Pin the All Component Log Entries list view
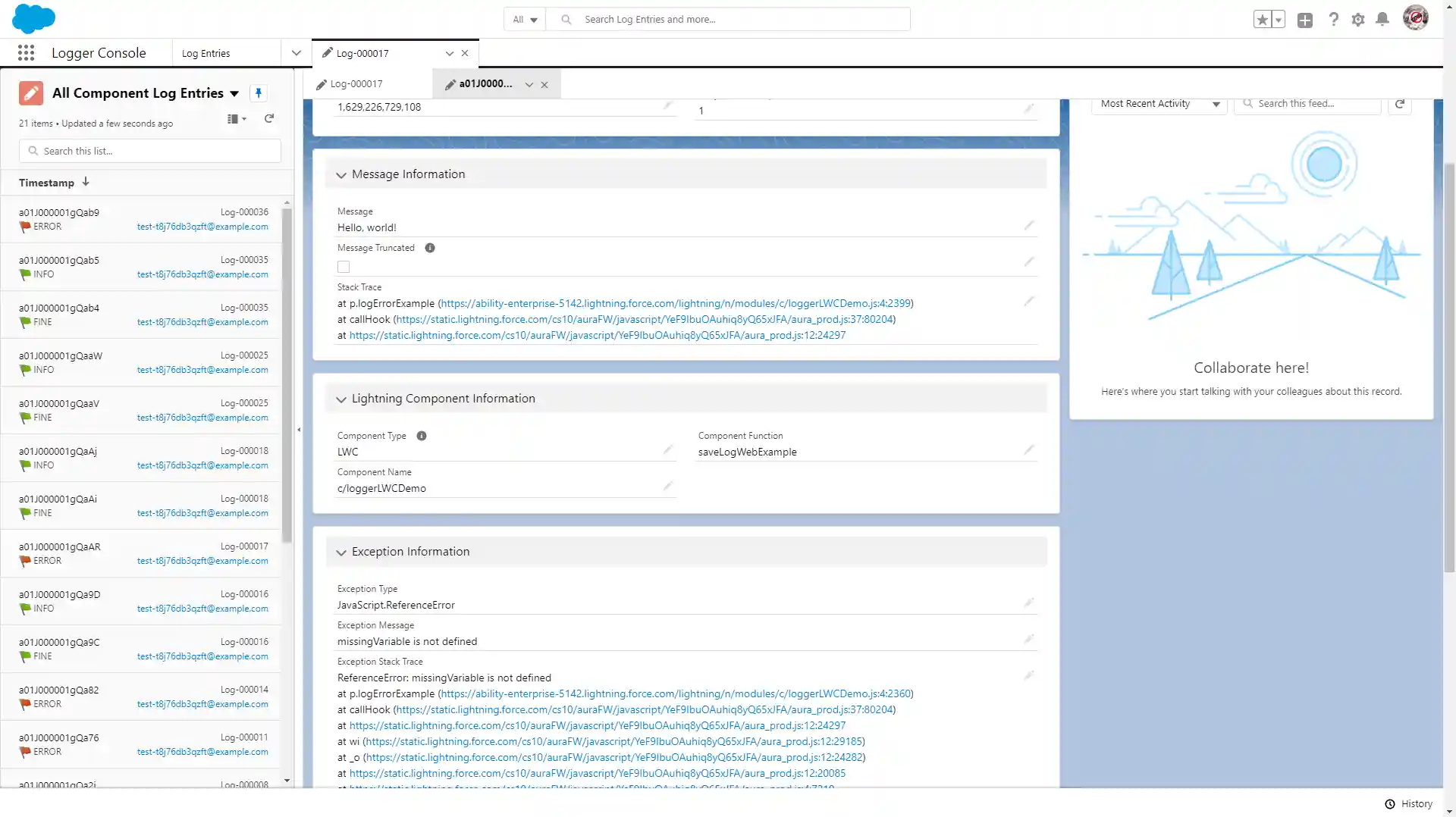The width and height of the screenshot is (1456, 817). 258,92
